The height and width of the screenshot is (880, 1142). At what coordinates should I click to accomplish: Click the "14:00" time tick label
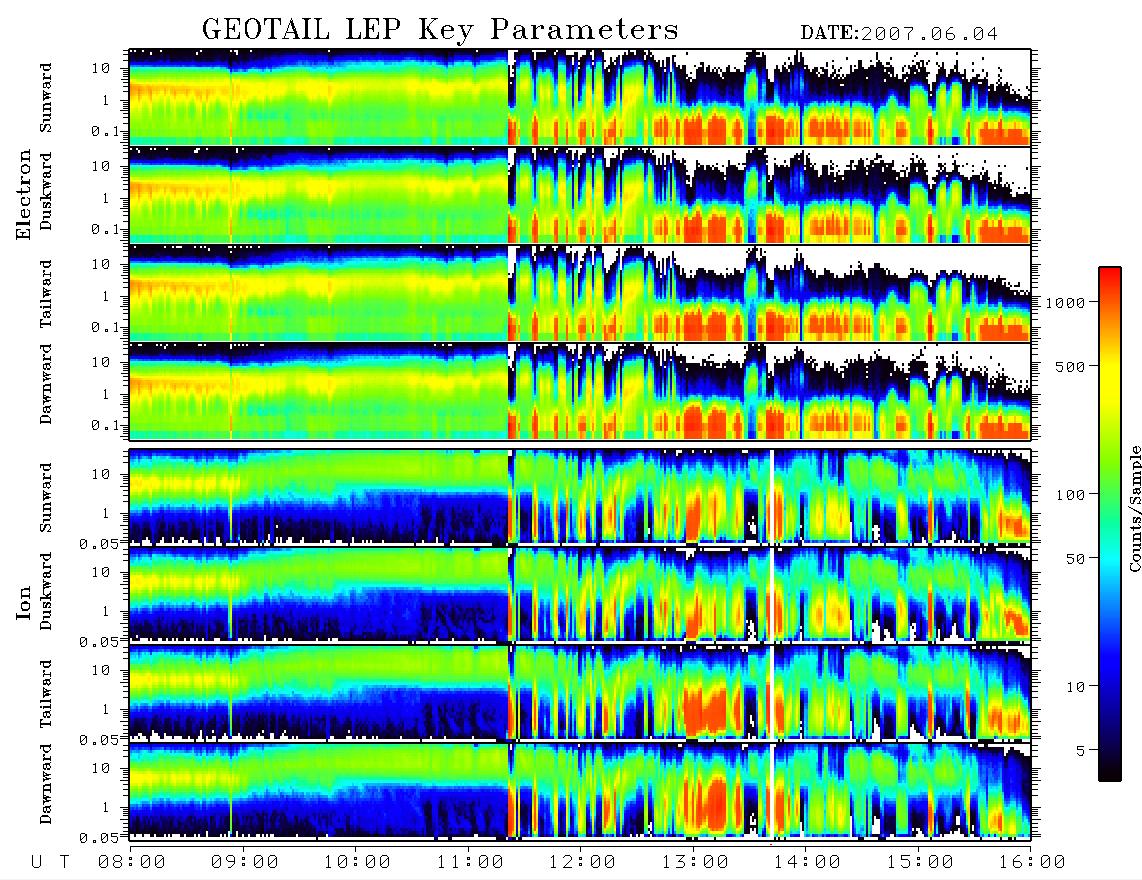point(807,862)
